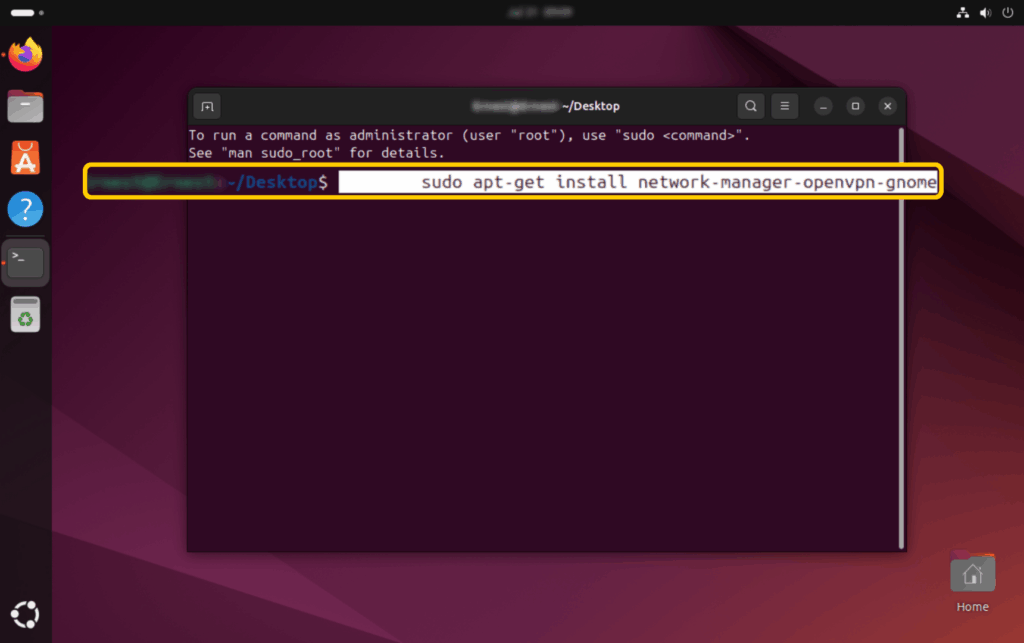Open the clock calendar in top bar
1024x643 pixels.
coord(511,13)
